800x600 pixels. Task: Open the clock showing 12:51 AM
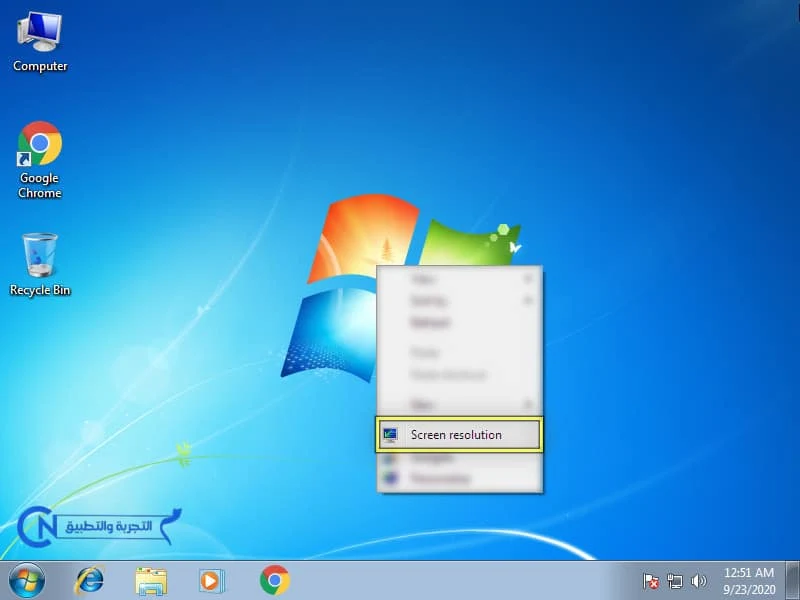click(x=749, y=581)
